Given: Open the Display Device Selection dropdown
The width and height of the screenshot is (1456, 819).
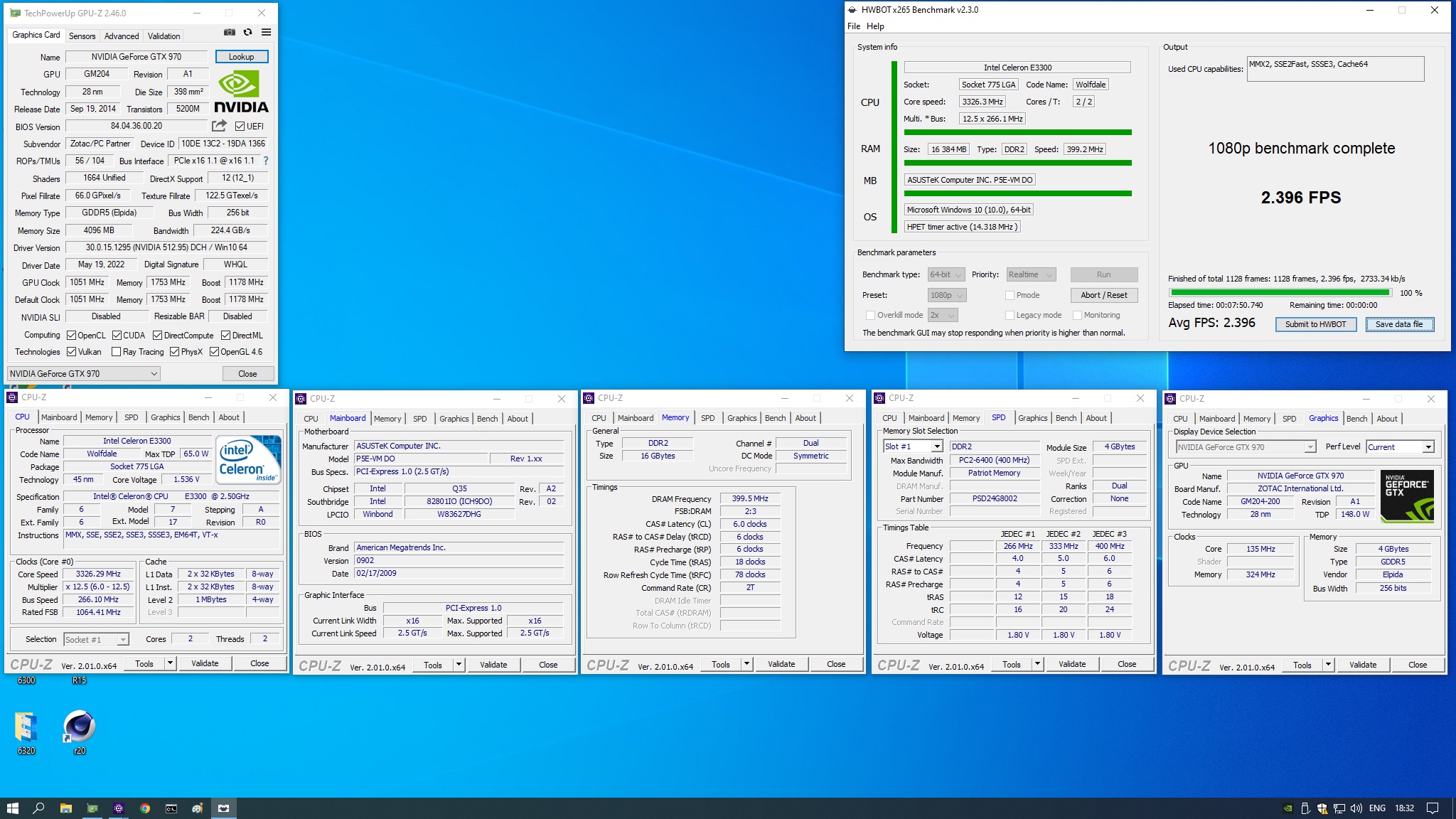Looking at the screenshot, I should [1246, 446].
